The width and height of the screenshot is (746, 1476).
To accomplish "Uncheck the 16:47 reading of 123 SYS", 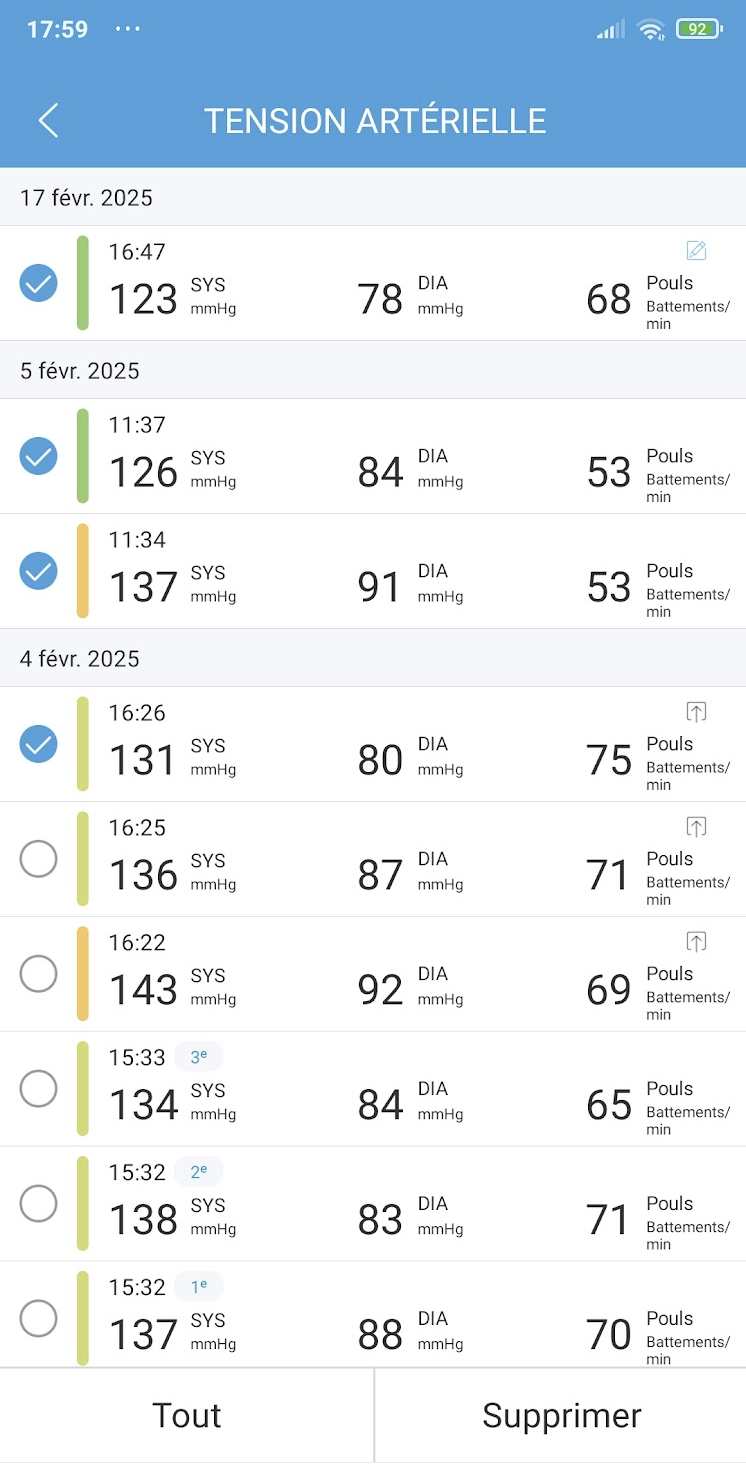I will pos(39,283).
